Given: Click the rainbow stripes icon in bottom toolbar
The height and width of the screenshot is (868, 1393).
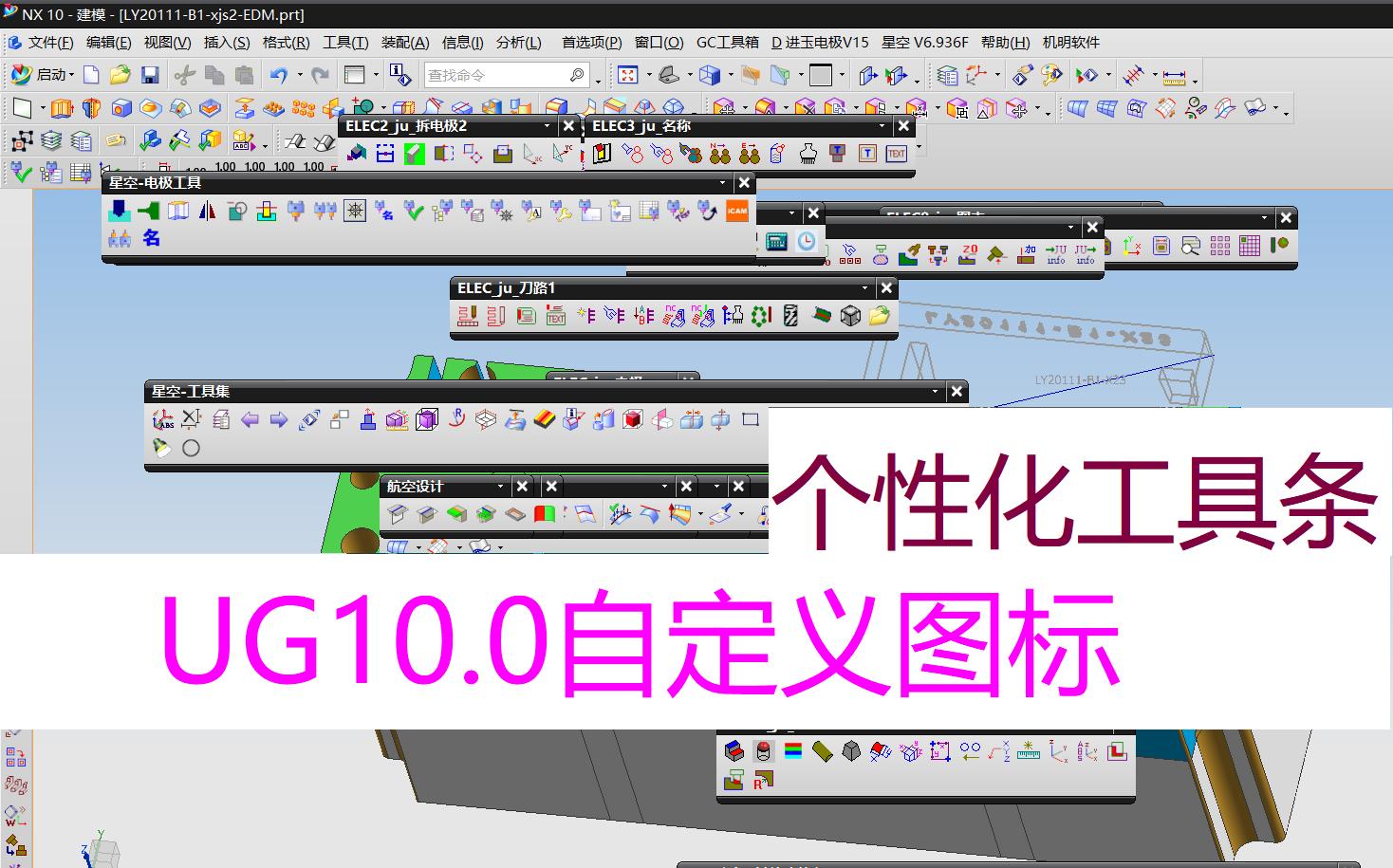Looking at the screenshot, I should click(793, 751).
